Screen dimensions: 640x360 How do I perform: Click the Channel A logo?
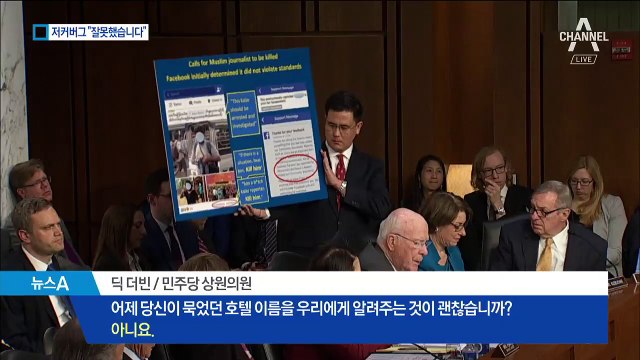(584, 36)
